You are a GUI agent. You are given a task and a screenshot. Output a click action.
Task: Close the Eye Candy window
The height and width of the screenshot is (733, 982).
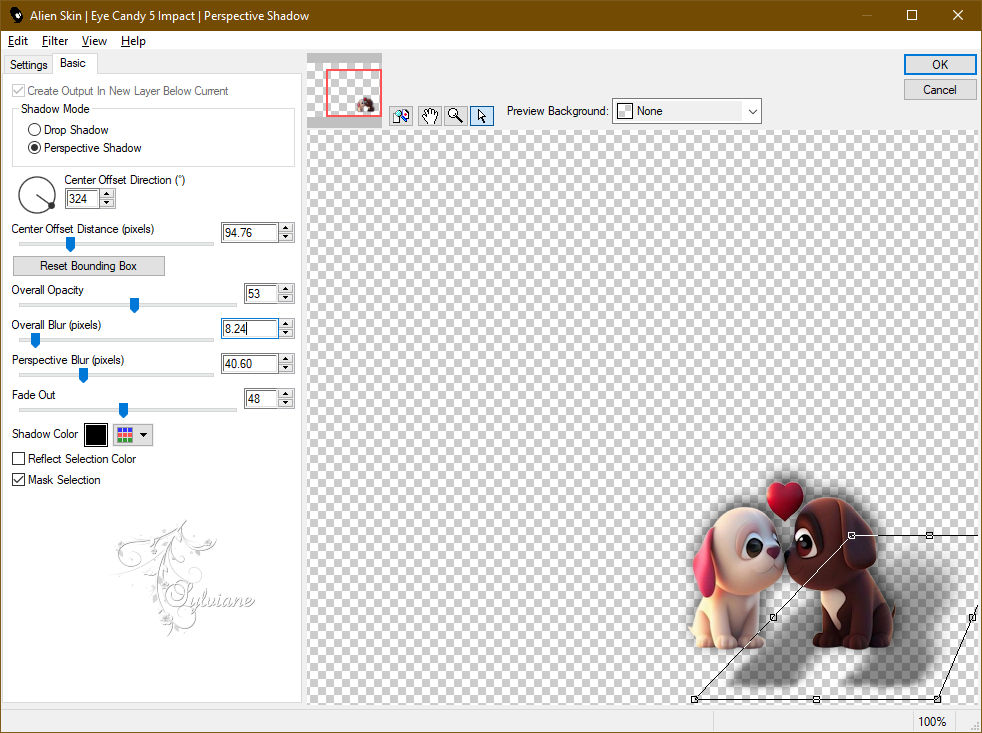pyautogui.click(x=958, y=15)
